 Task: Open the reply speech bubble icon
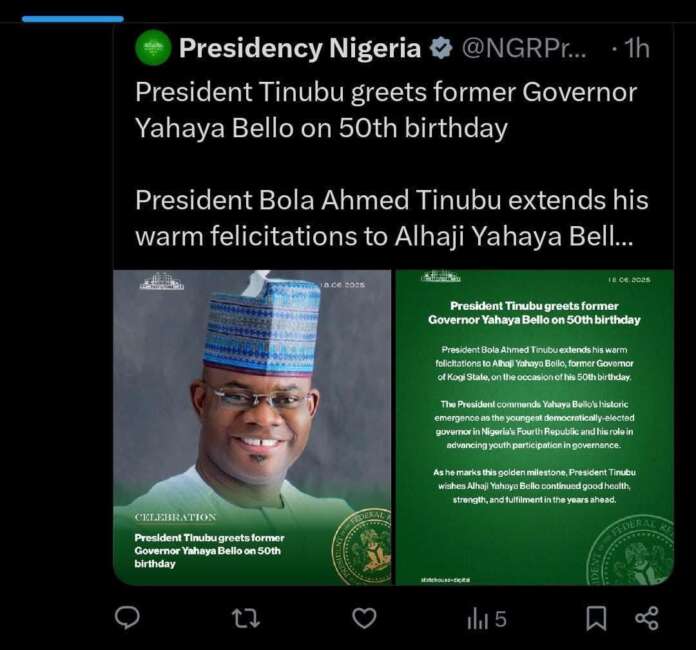point(127,618)
